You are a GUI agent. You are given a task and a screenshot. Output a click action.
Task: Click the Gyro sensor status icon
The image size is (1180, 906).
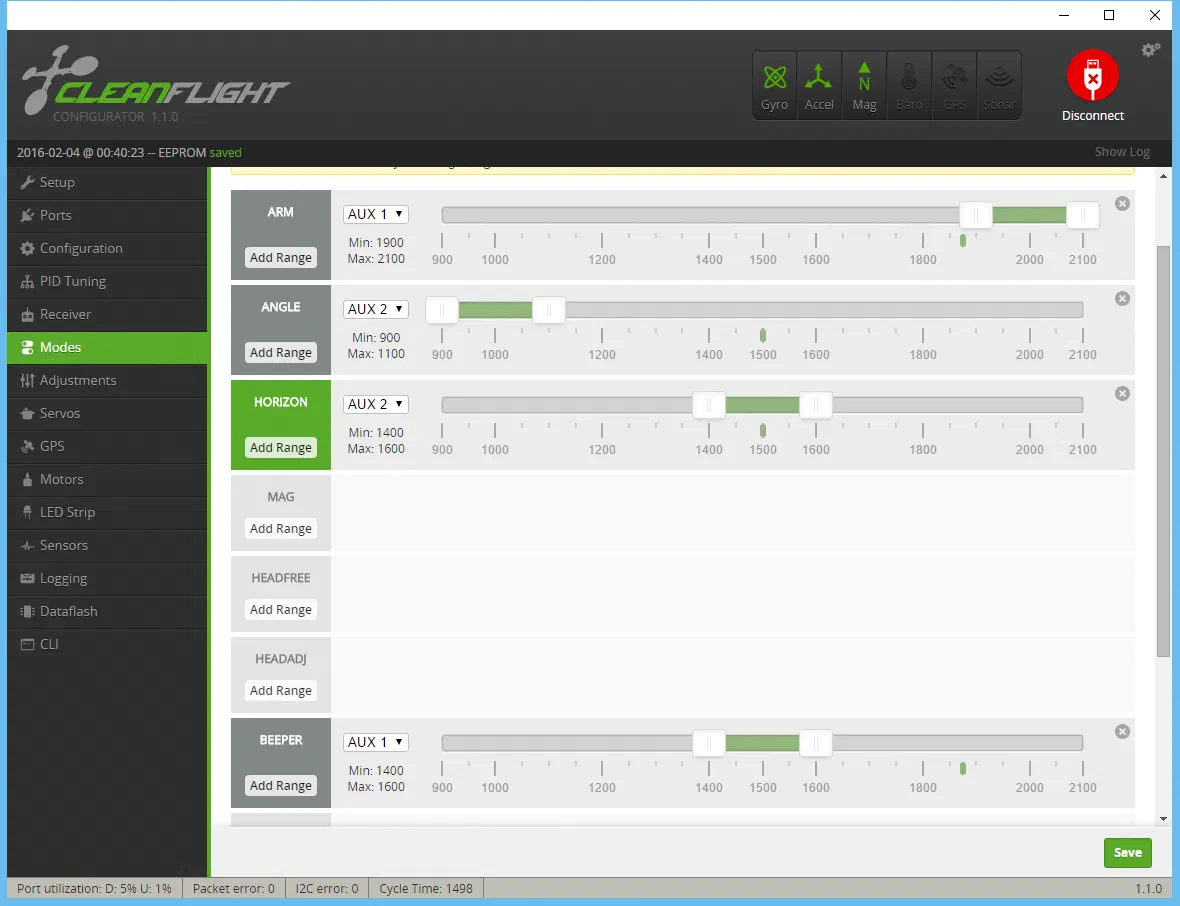click(774, 85)
